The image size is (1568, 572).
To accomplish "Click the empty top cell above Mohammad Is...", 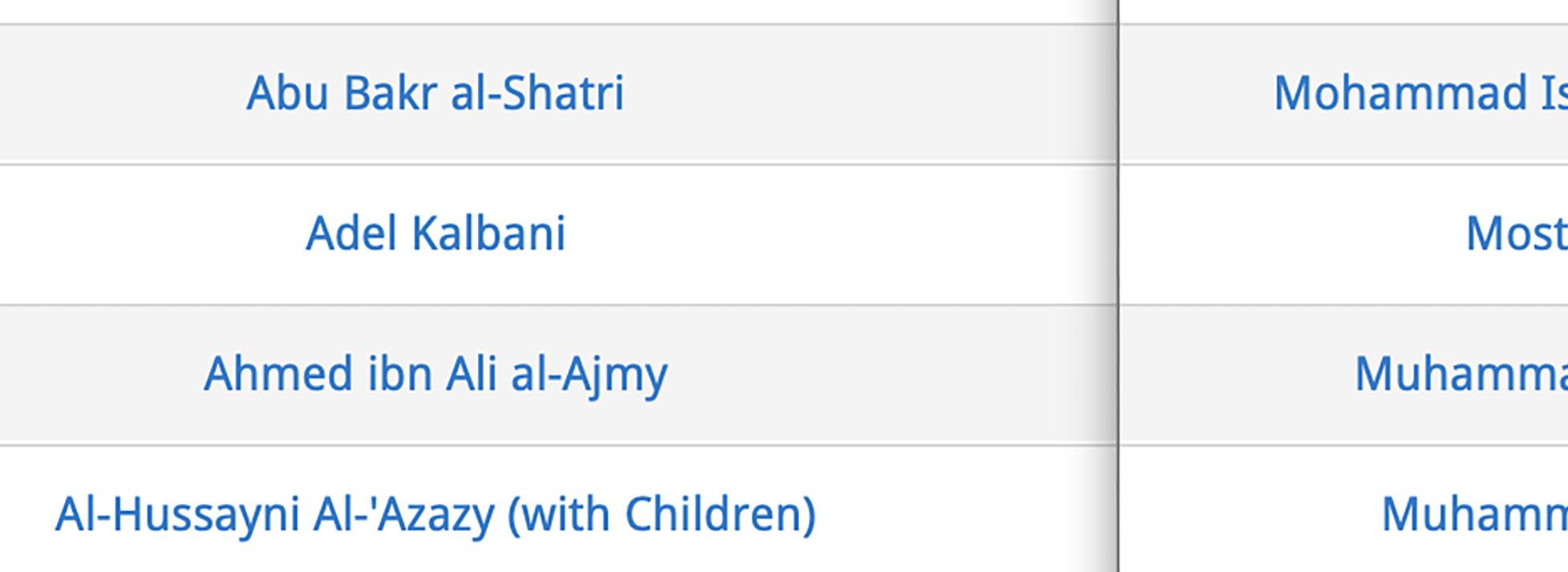I will [x=1344, y=11].
